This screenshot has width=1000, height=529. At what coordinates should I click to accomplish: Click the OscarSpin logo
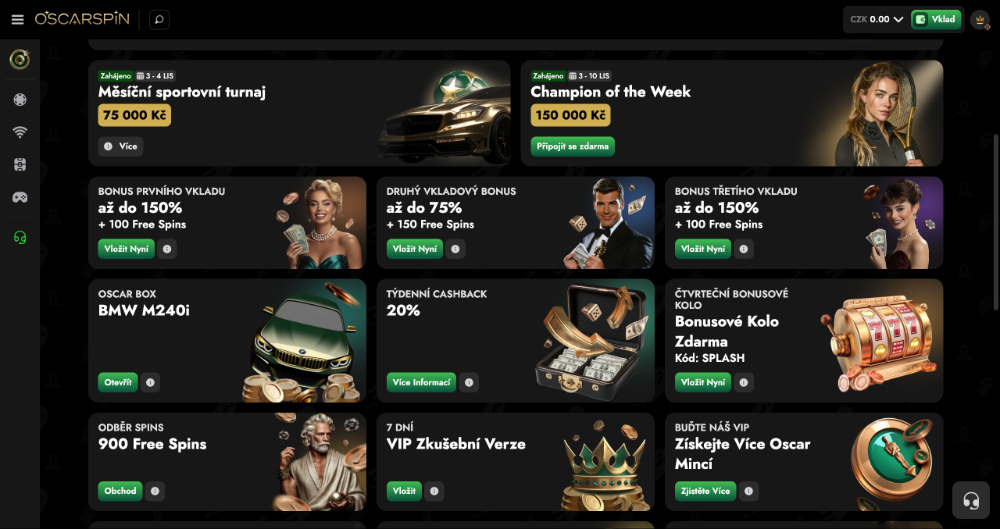pyautogui.click(x=82, y=19)
